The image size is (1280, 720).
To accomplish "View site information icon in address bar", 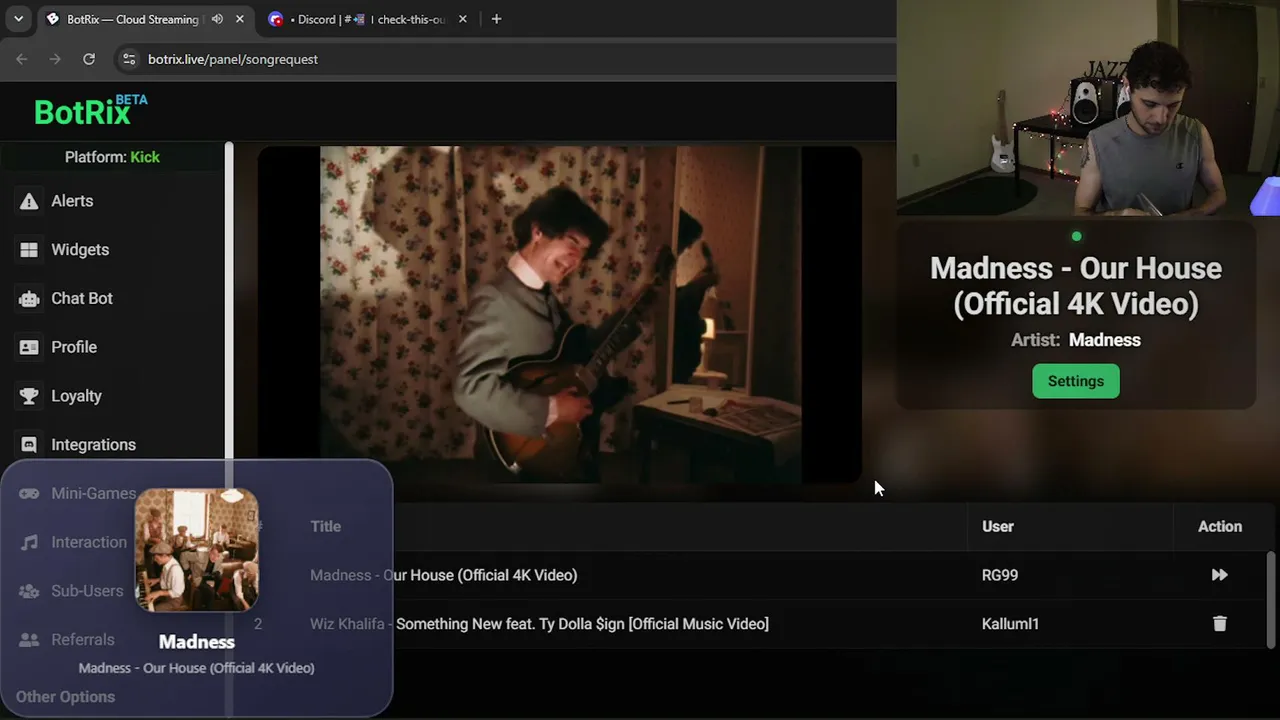I will point(129,59).
